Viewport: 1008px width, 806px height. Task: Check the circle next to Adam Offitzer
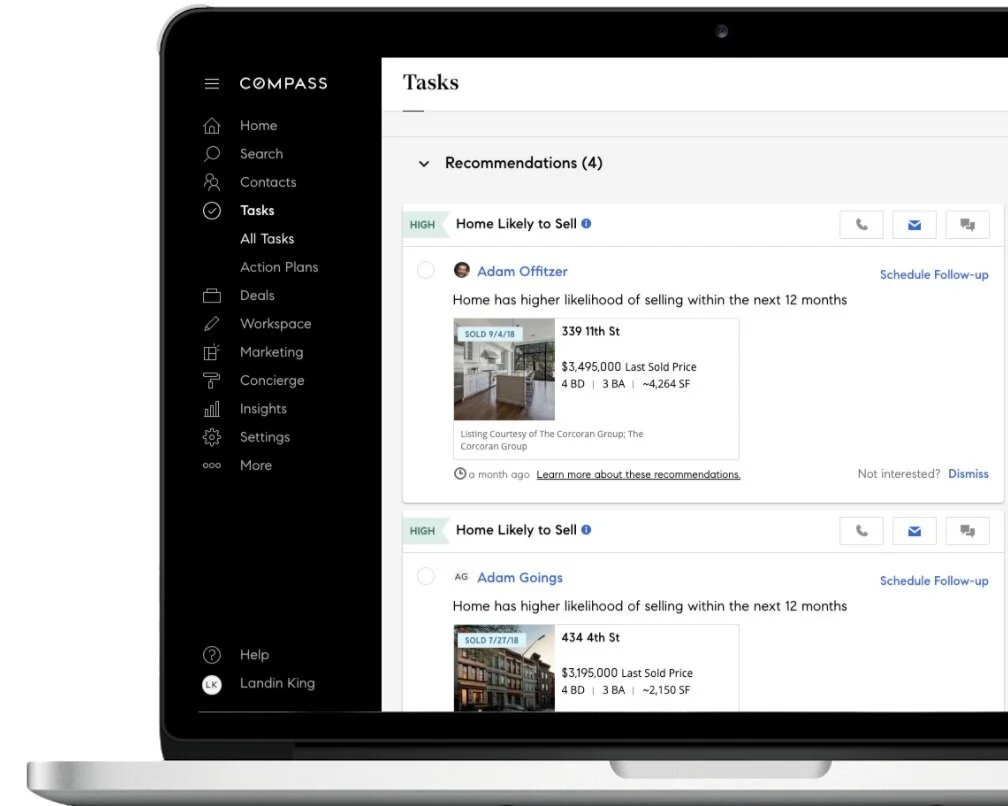[x=425, y=270]
